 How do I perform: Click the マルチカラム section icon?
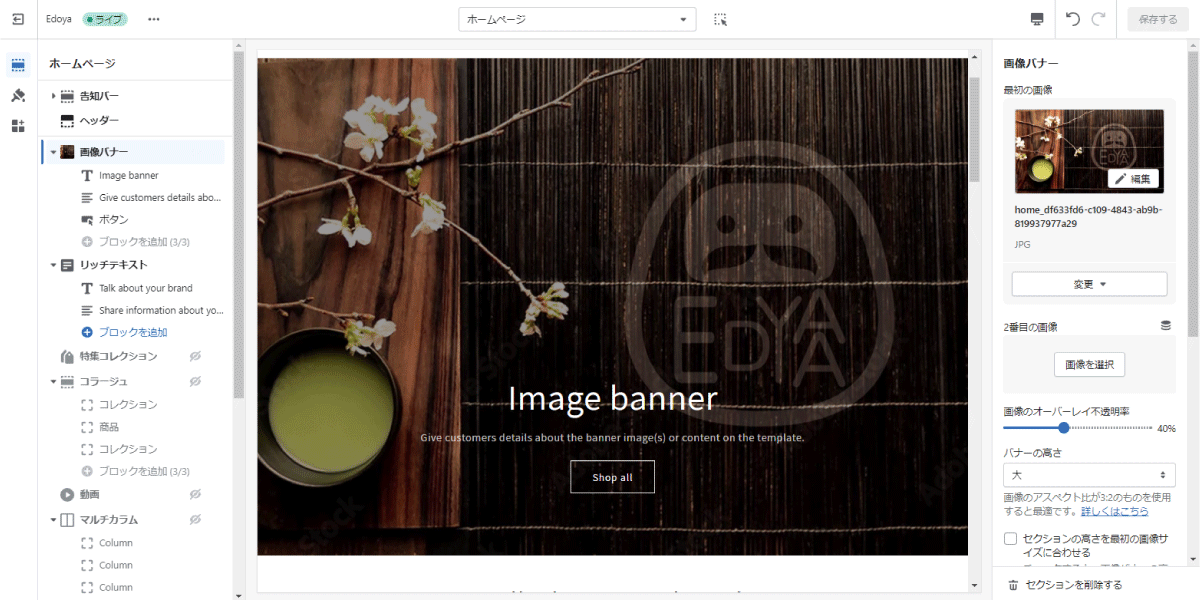[67, 520]
